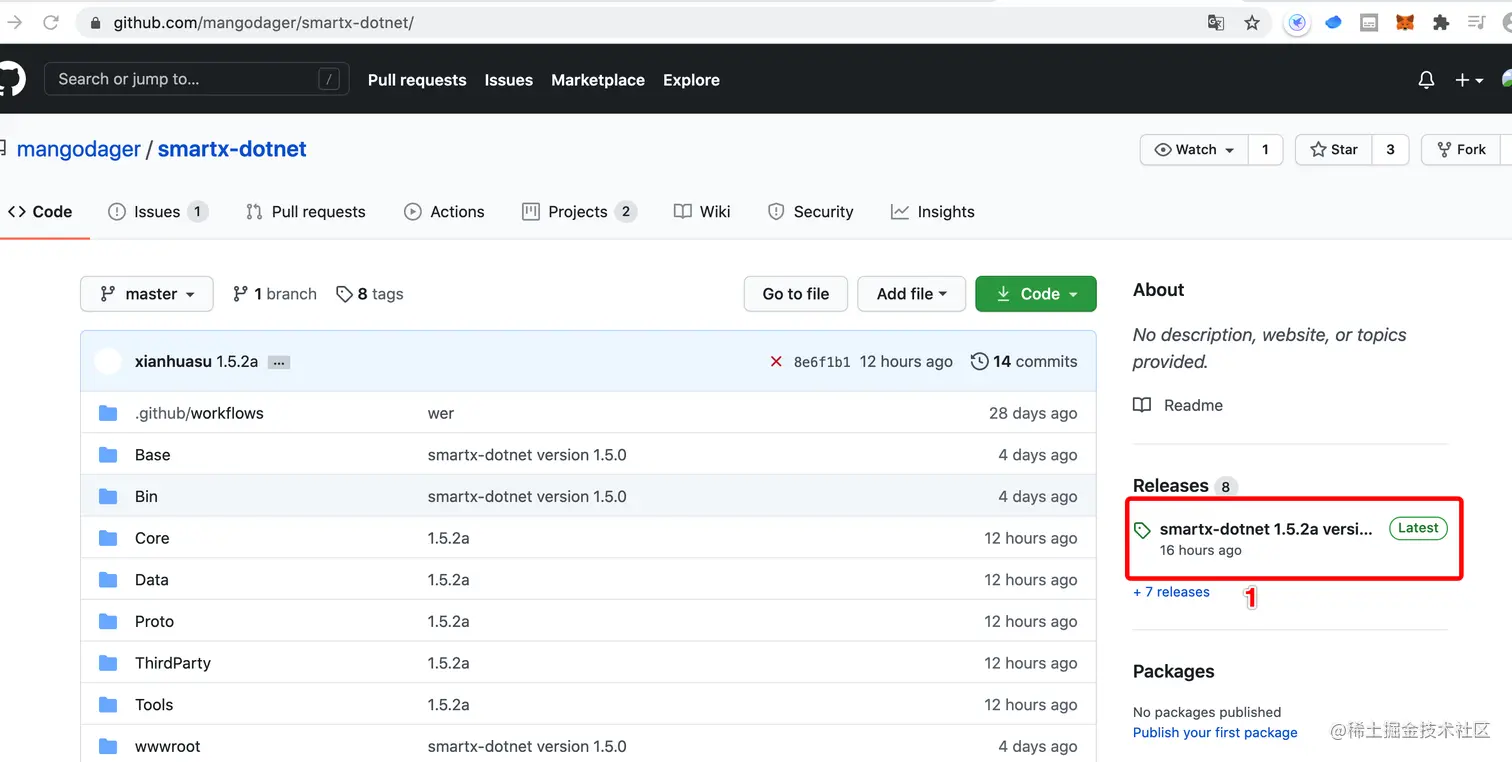Click the .github folder icon
The height and width of the screenshot is (762, 1512).
pyautogui.click(x=108, y=413)
